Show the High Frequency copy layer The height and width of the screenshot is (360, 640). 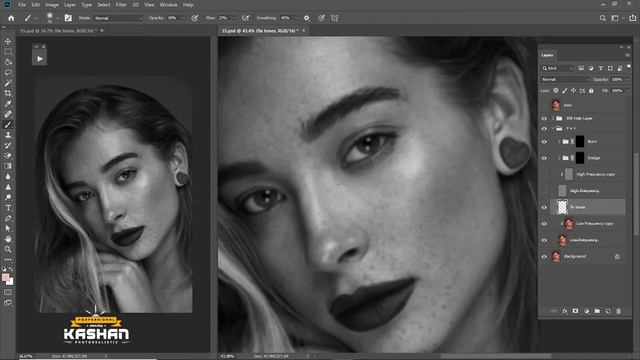point(544,174)
